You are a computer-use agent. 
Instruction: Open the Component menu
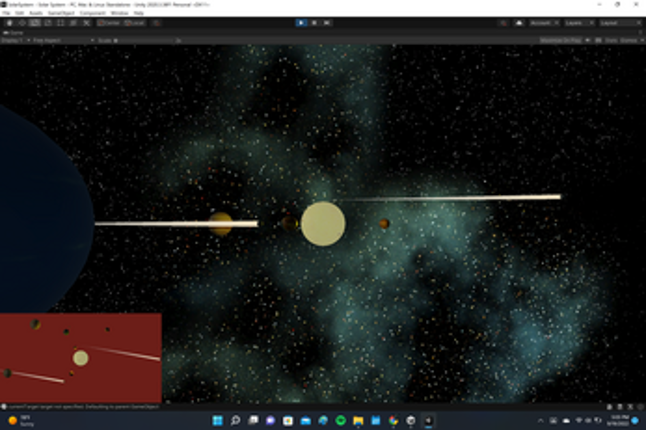[x=93, y=13]
